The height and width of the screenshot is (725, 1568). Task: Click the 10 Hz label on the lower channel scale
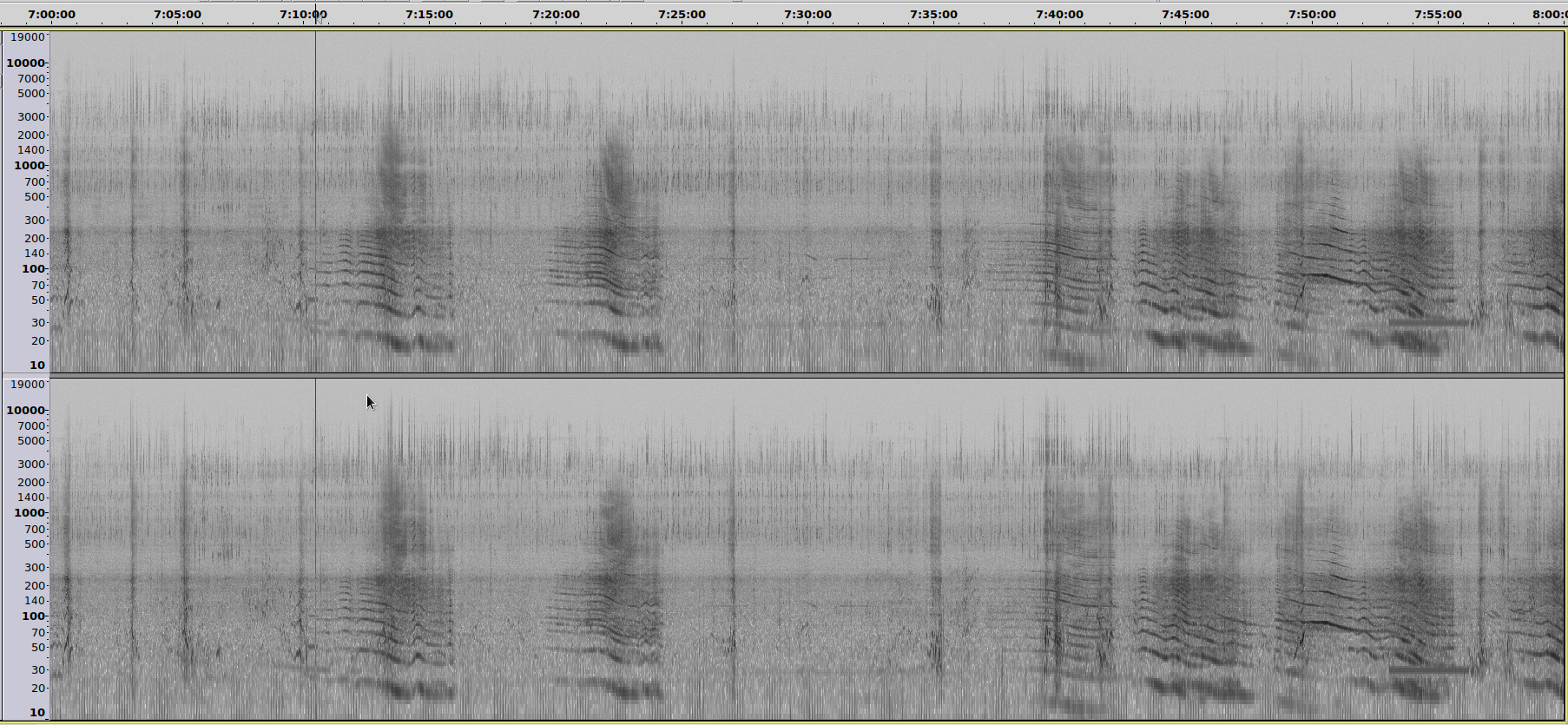(x=37, y=712)
